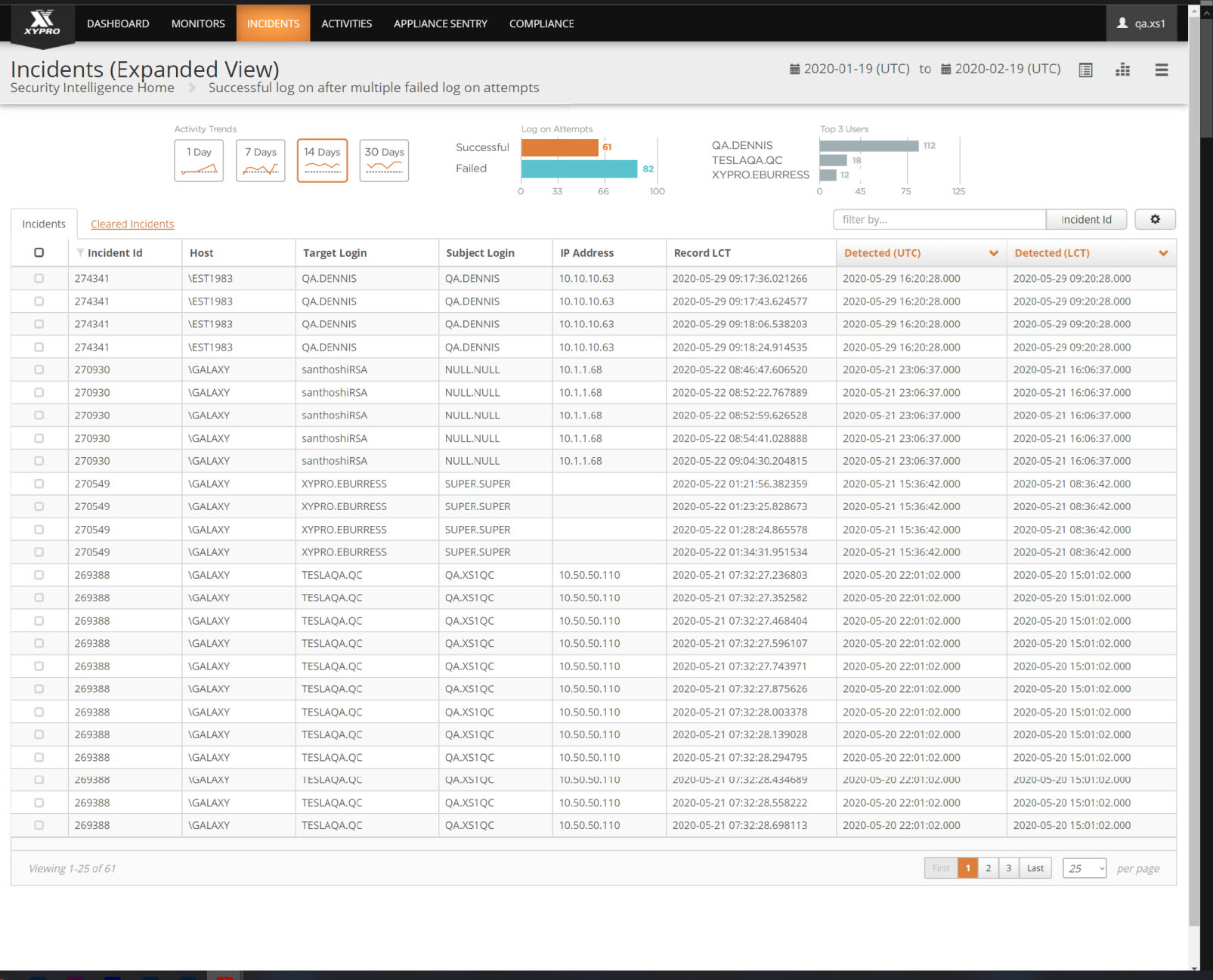Check the row with record 09:04:30.204815
The image size is (1213, 980).
[39, 461]
